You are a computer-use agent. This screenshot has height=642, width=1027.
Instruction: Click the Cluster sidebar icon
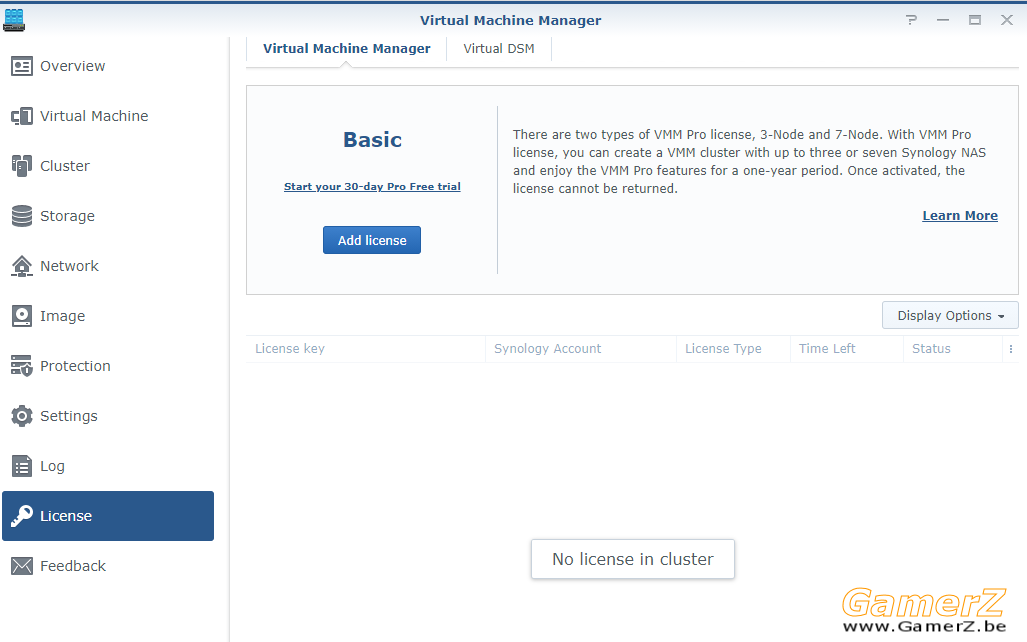tap(22, 166)
